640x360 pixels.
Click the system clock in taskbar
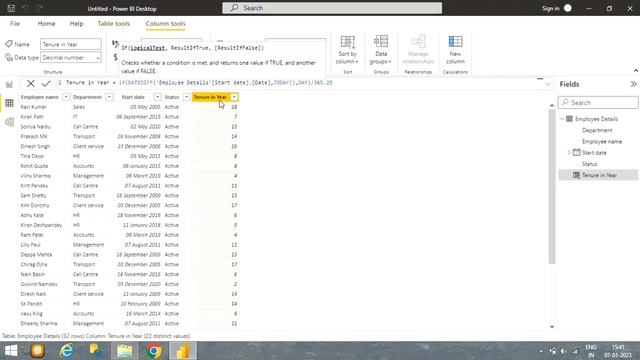tap(618, 351)
